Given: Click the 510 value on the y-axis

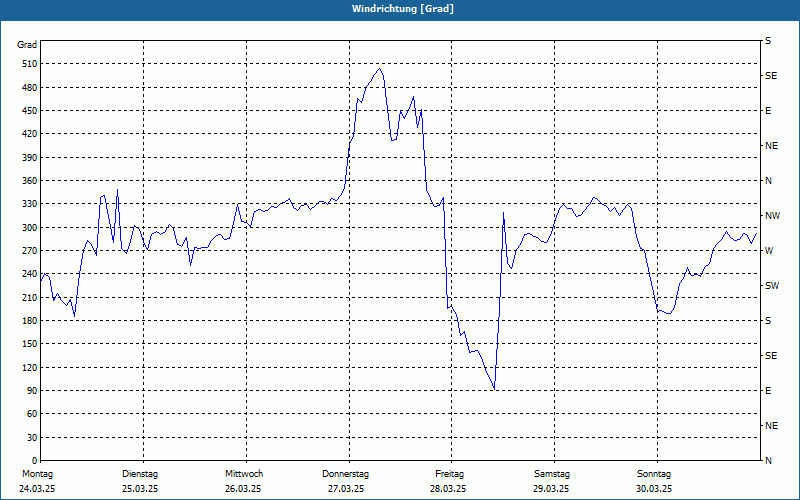Looking at the screenshot, I should point(30,64).
